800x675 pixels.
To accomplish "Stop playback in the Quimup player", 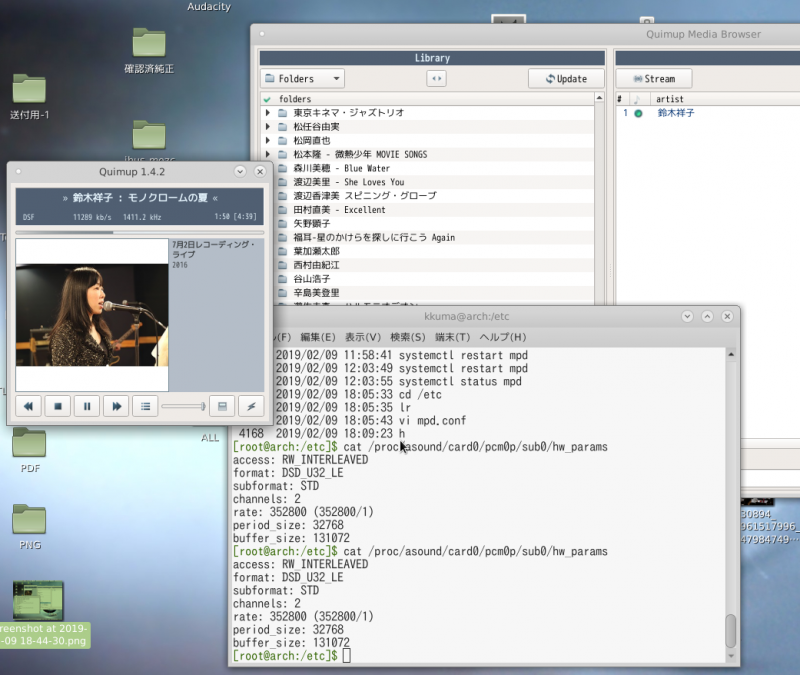I will click(x=57, y=406).
